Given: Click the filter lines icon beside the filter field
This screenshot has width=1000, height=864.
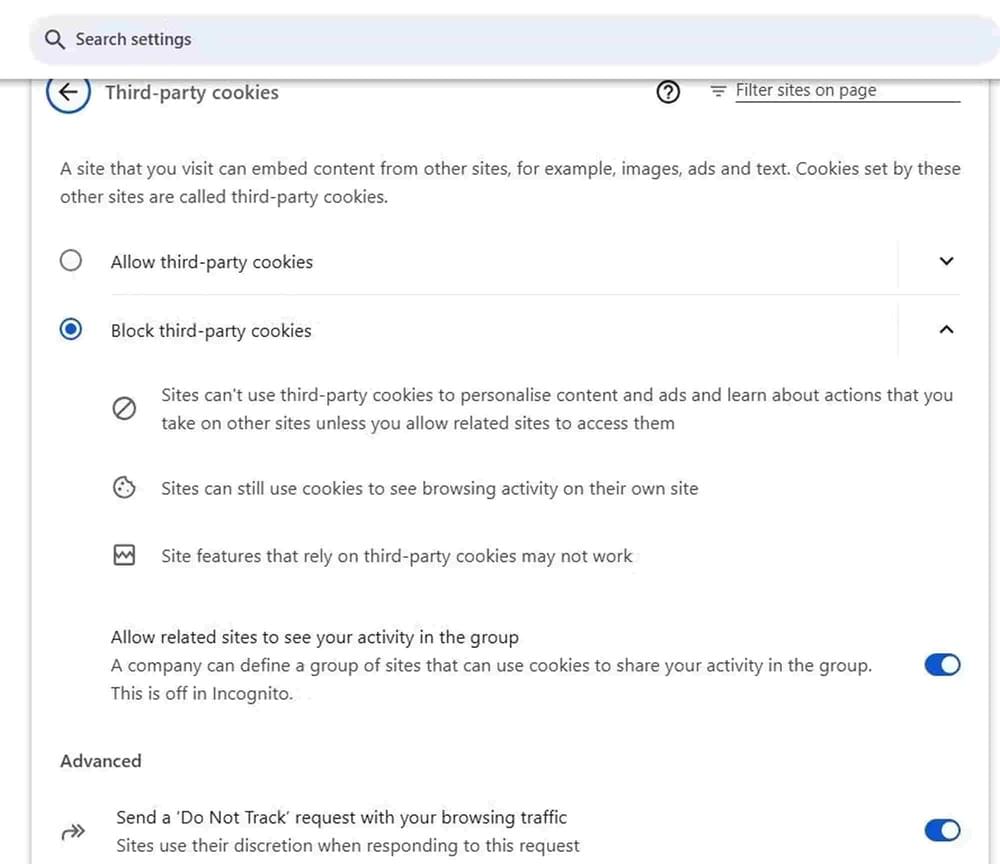Looking at the screenshot, I should tap(717, 91).
